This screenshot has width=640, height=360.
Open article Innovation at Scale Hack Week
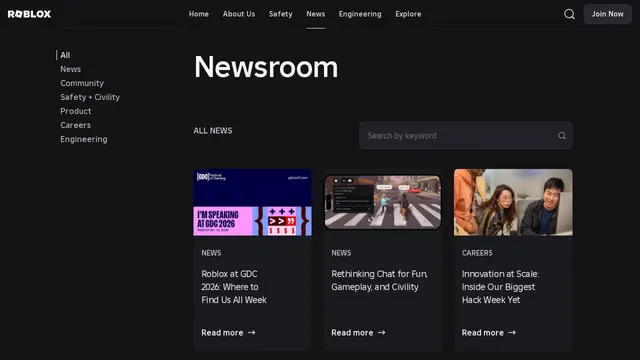(x=500, y=287)
